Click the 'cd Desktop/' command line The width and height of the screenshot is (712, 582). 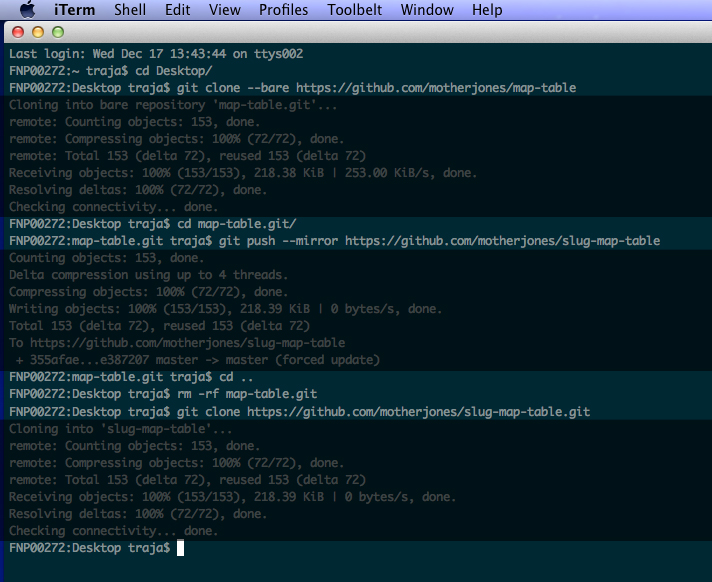click(111, 71)
